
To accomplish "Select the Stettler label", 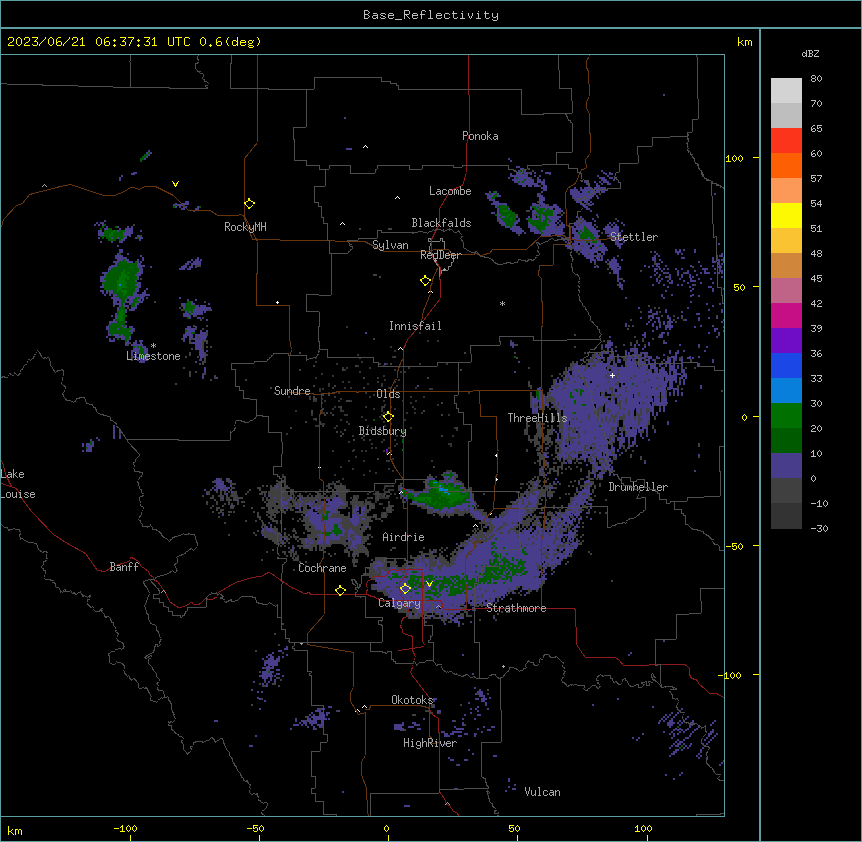I will tap(634, 237).
